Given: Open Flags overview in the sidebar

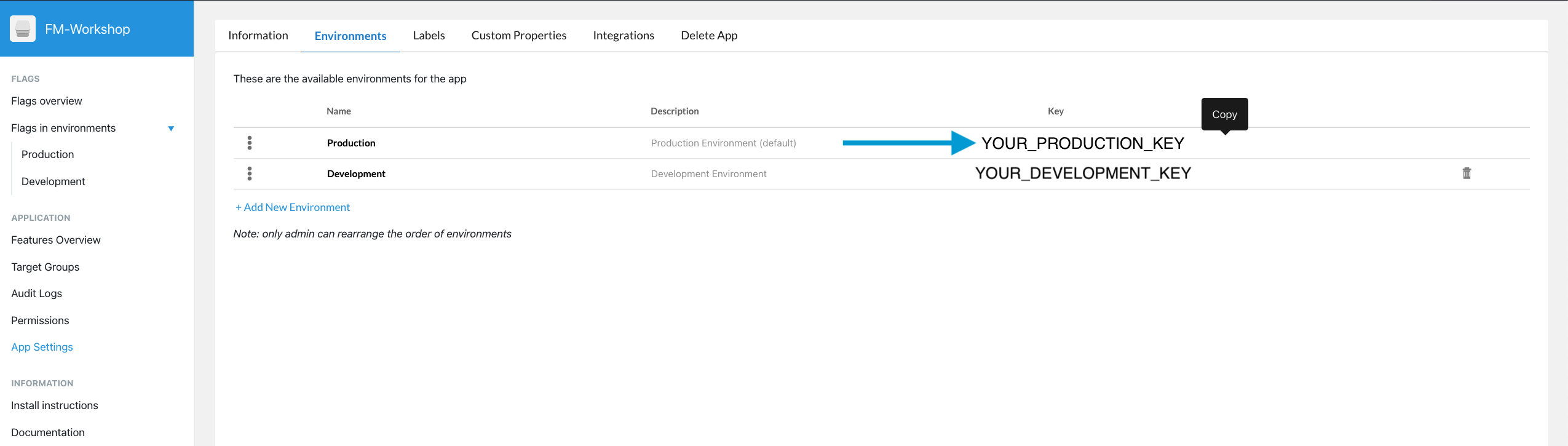Looking at the screenshot, I should click(47, 101).
